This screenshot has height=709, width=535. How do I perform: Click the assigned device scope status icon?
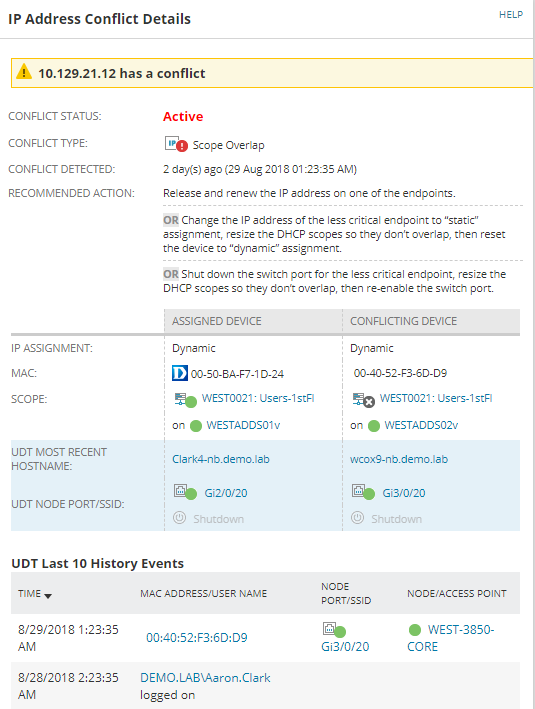coord(185,400)
